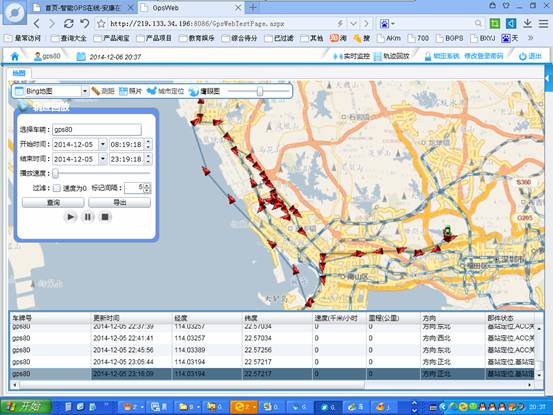Click the 照片 photo tool in map toolbar
Viewport: 553px width, 415px height.
(x=130, y=91)
